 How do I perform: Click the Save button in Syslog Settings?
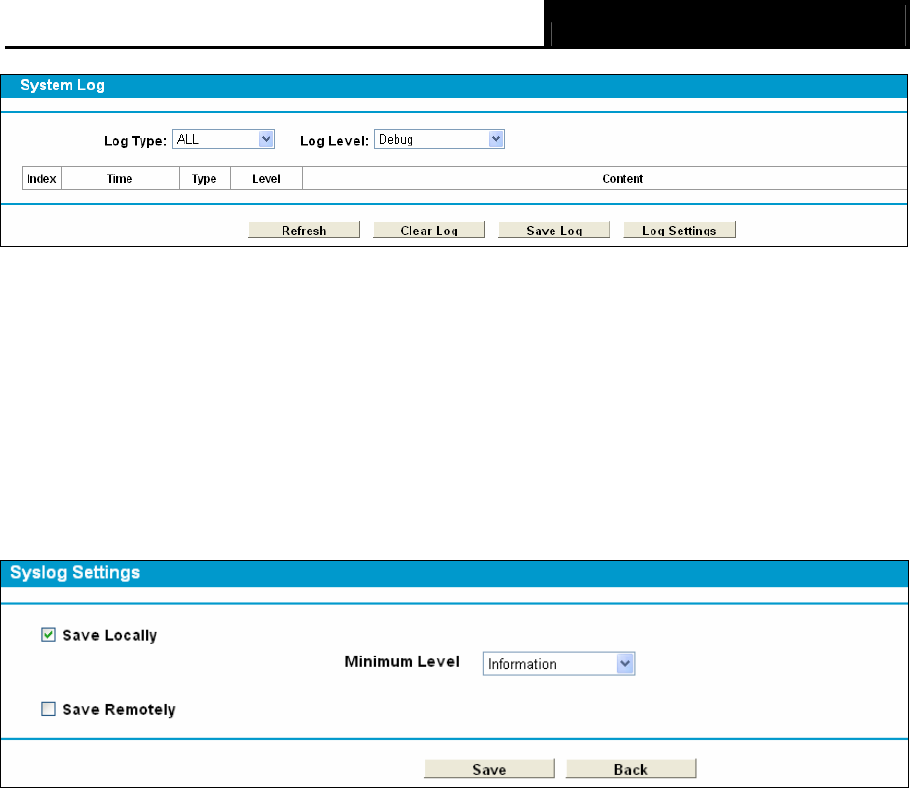click(489, 769)
